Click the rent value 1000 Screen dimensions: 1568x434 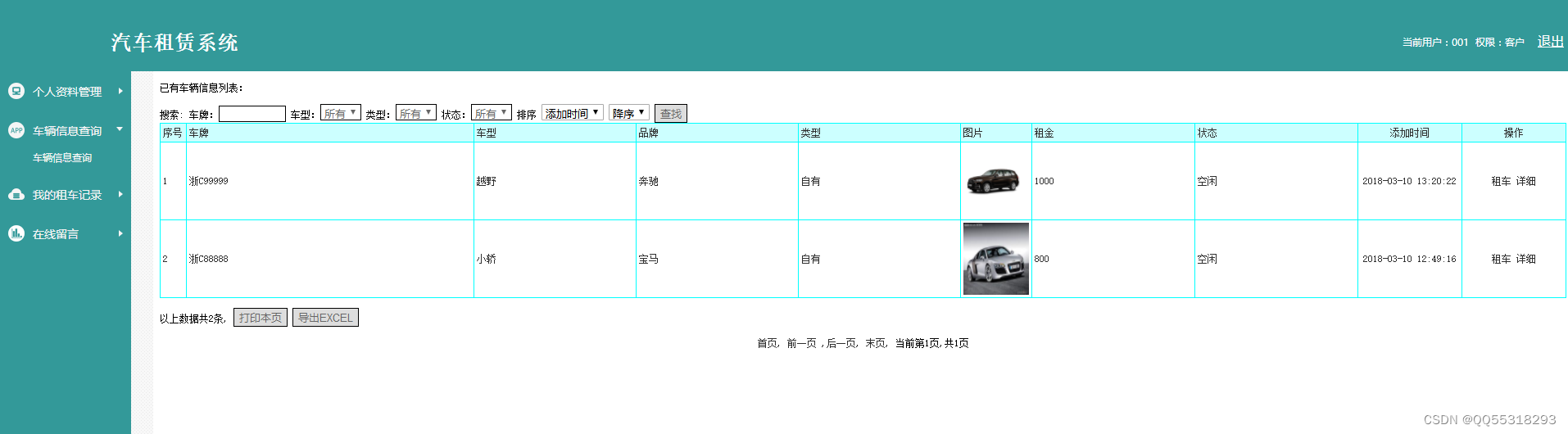click(x=1044, y=181)
